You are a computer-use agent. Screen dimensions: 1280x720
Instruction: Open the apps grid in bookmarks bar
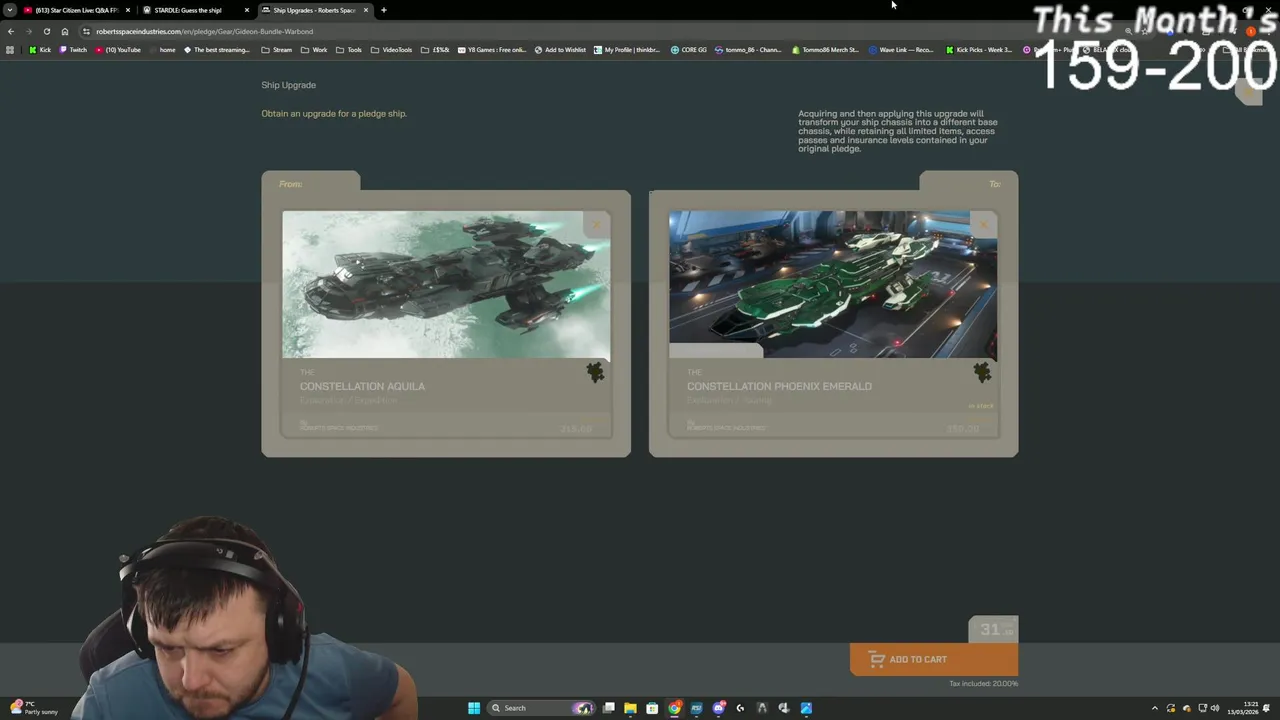pyautogui.click(x=10, y=49)
